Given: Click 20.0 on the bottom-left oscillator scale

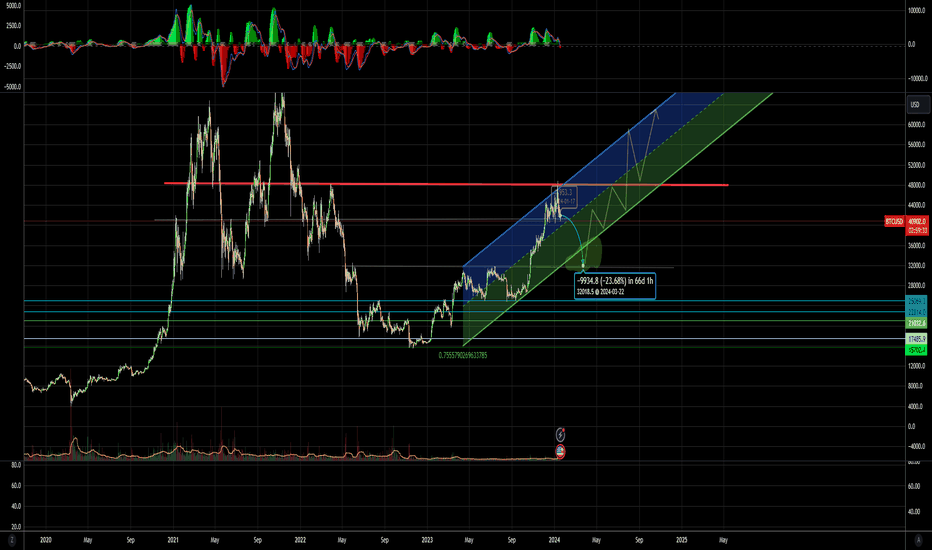Looking at the screenshot, I should pos(16,526).
